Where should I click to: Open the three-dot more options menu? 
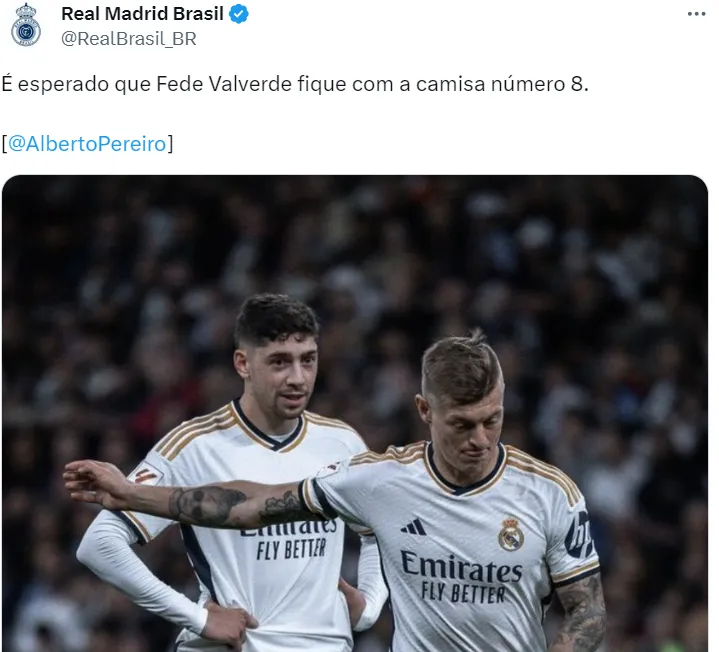pos(697,14)
